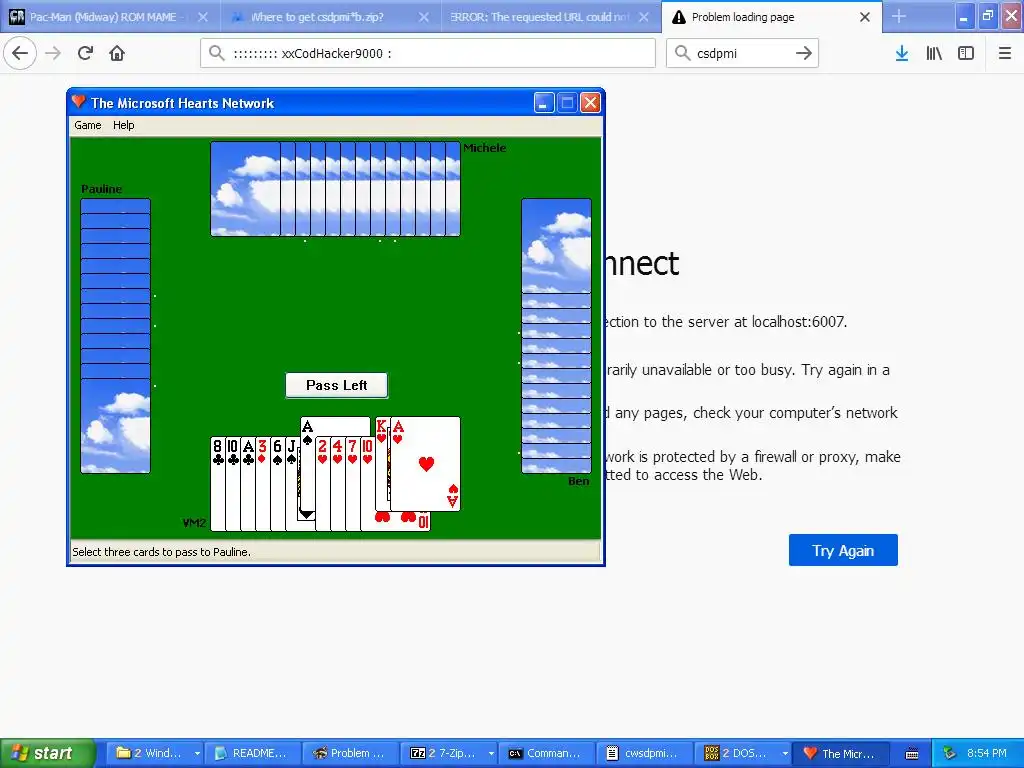Expand the '2 Wind...' taskbar group dropdown

pyautogui.click(x=197, y=754)
